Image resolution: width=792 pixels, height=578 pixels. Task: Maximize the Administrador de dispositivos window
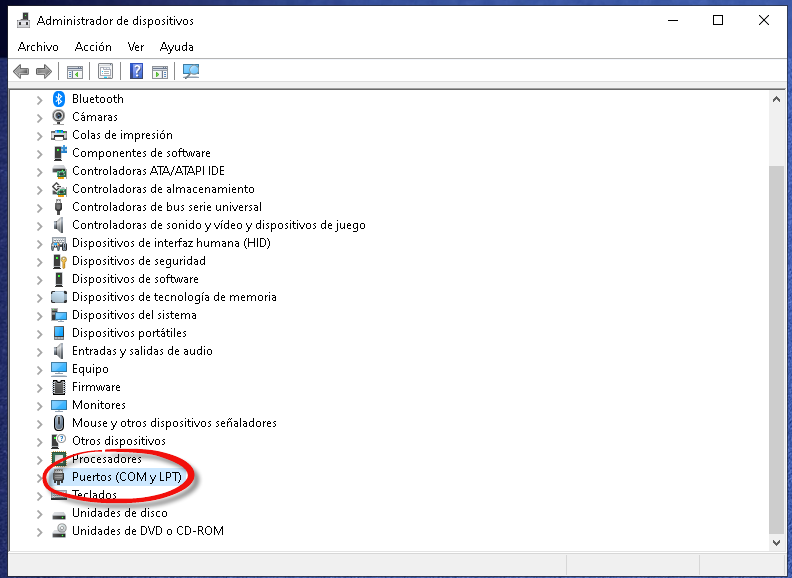click(x=718, y=21)
